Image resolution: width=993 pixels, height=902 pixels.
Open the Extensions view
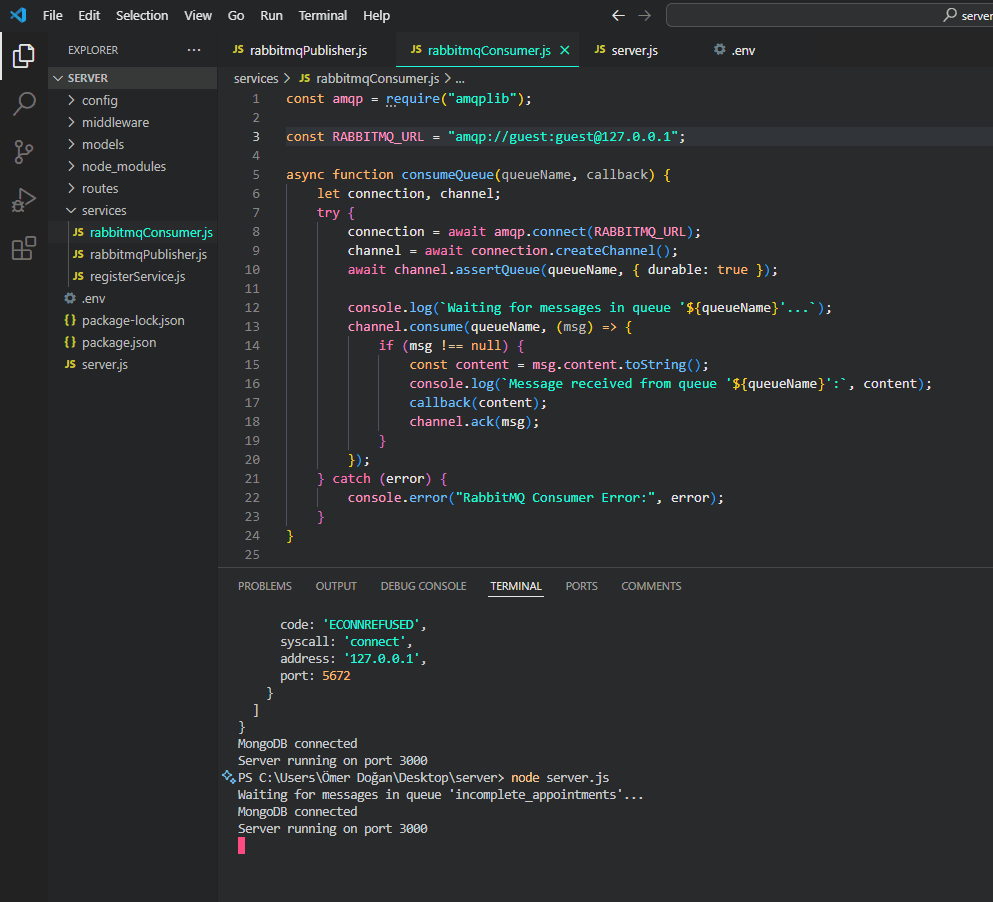(23, 249)
